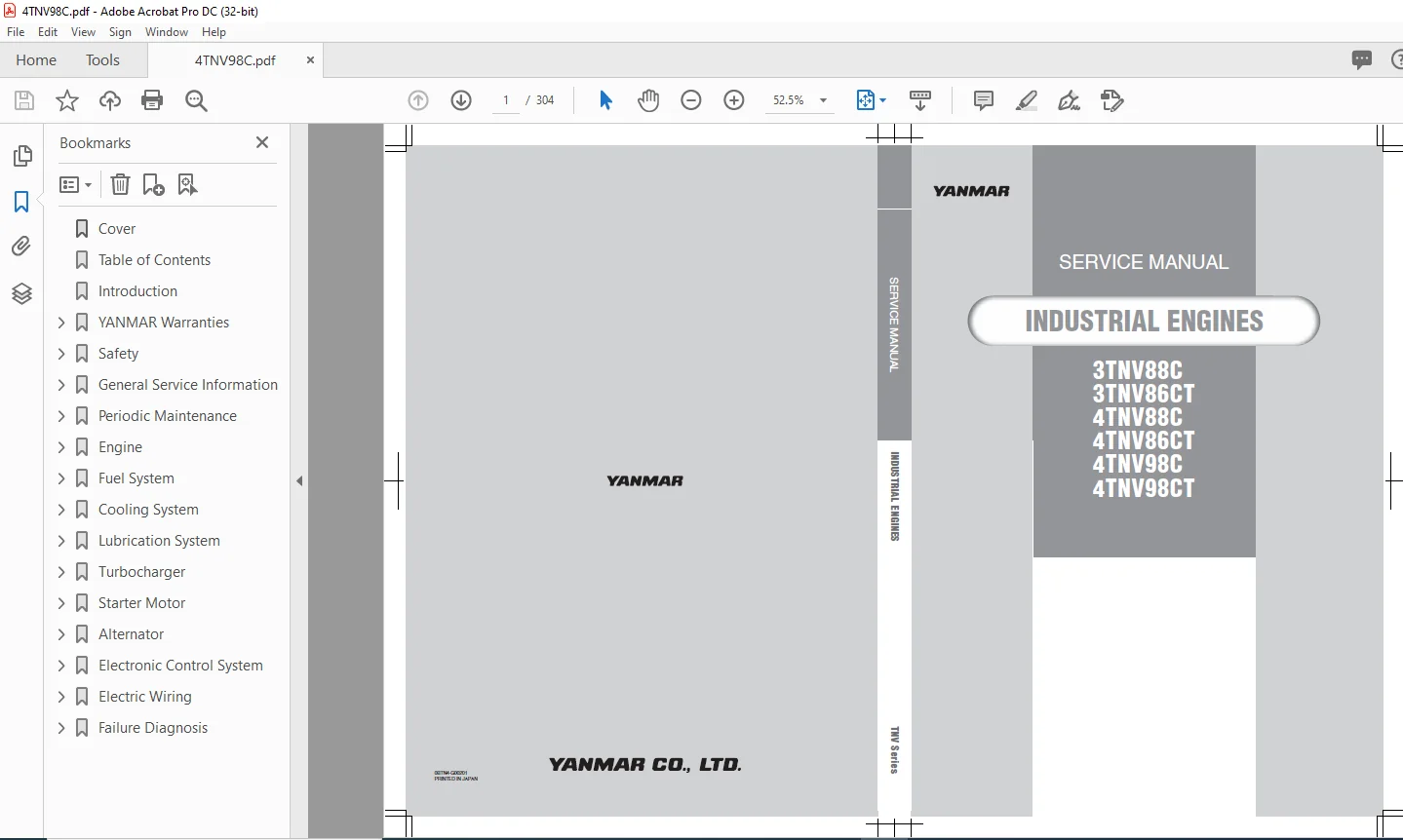The height and width of the screenshot is (840, 1403).
Task: Open the Layers panel icon
Action: point(21,293)
